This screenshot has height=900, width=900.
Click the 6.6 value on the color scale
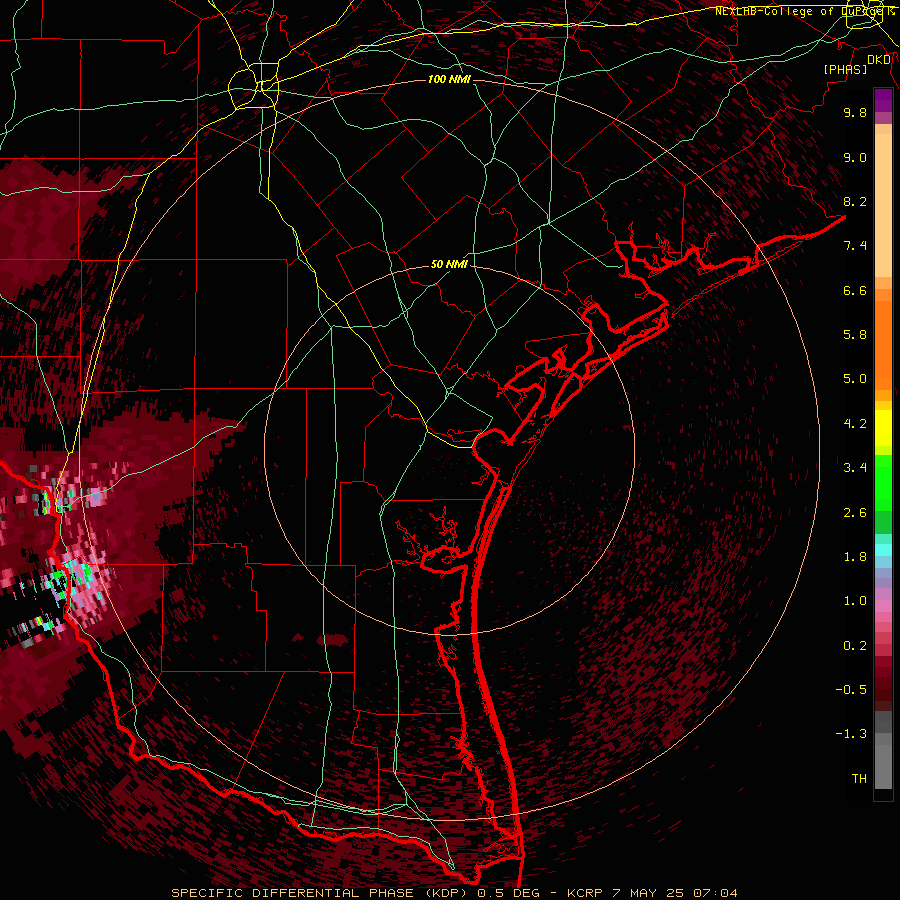[855, 290]
